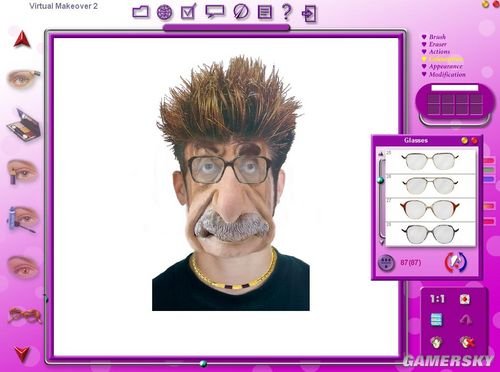The width and height of the screenshot is (500, 372).
Task: Click the canvas bottom horizontal slider ball
Action: pyautogui.click(x=203, y=364)
